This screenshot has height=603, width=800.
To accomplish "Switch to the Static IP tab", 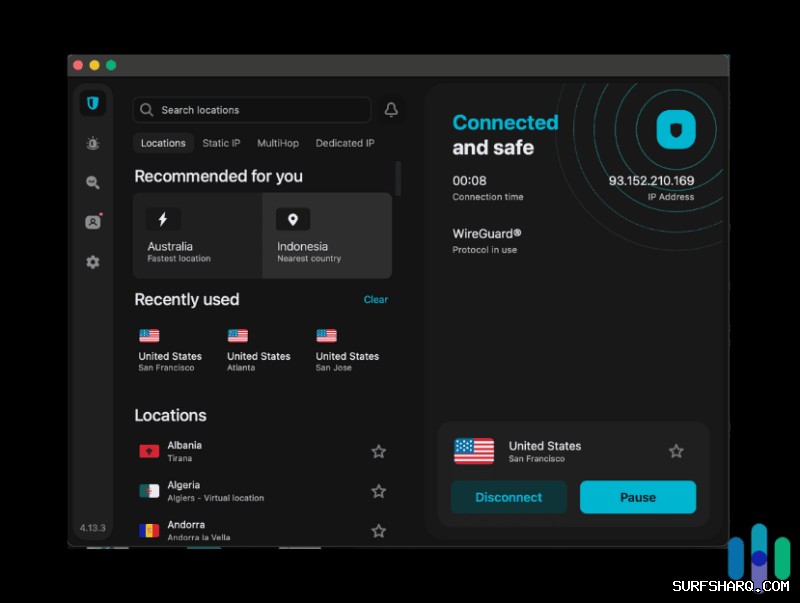I will (221, 143).
